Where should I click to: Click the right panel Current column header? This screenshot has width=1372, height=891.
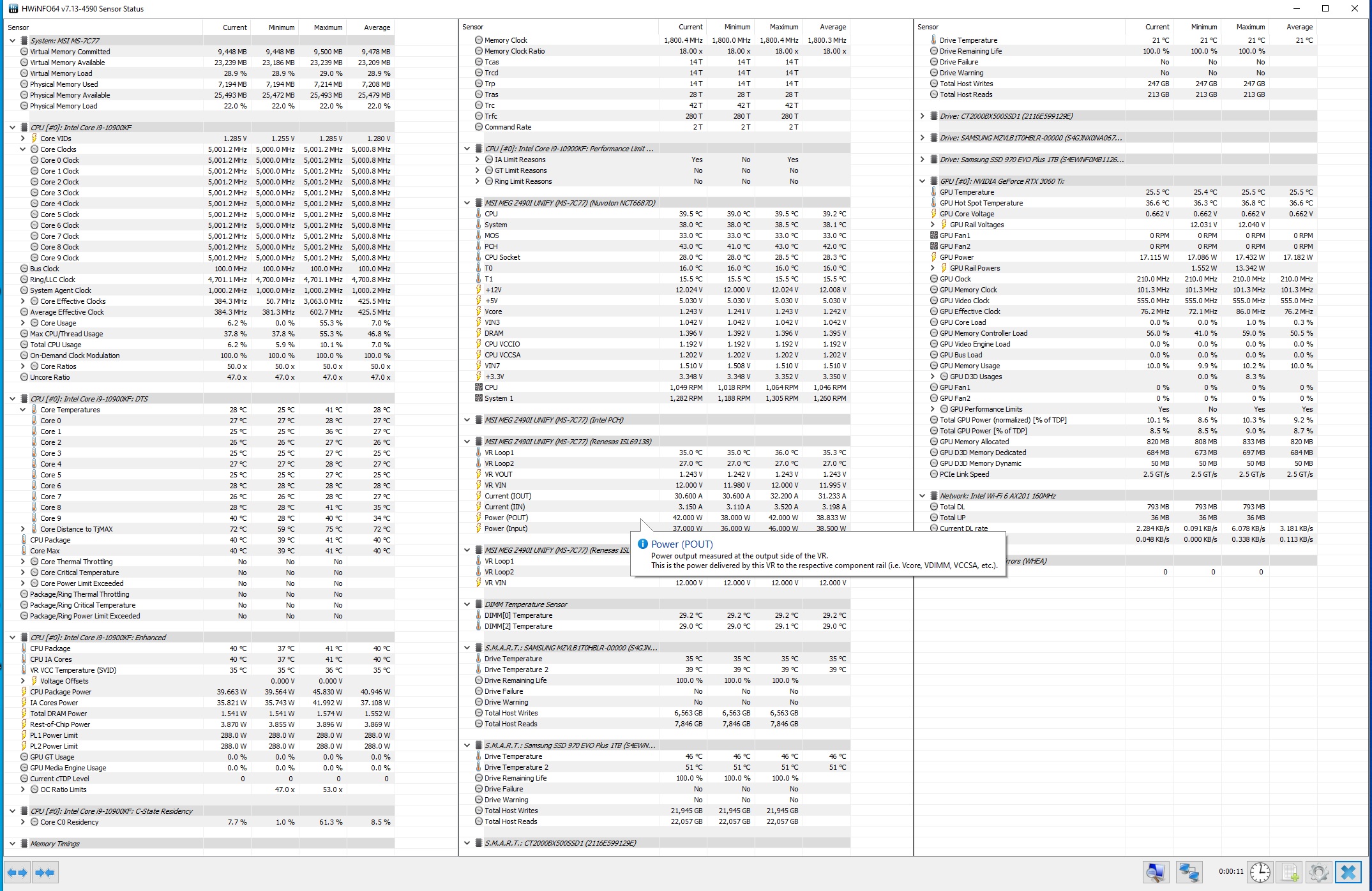coord(1149,27)
